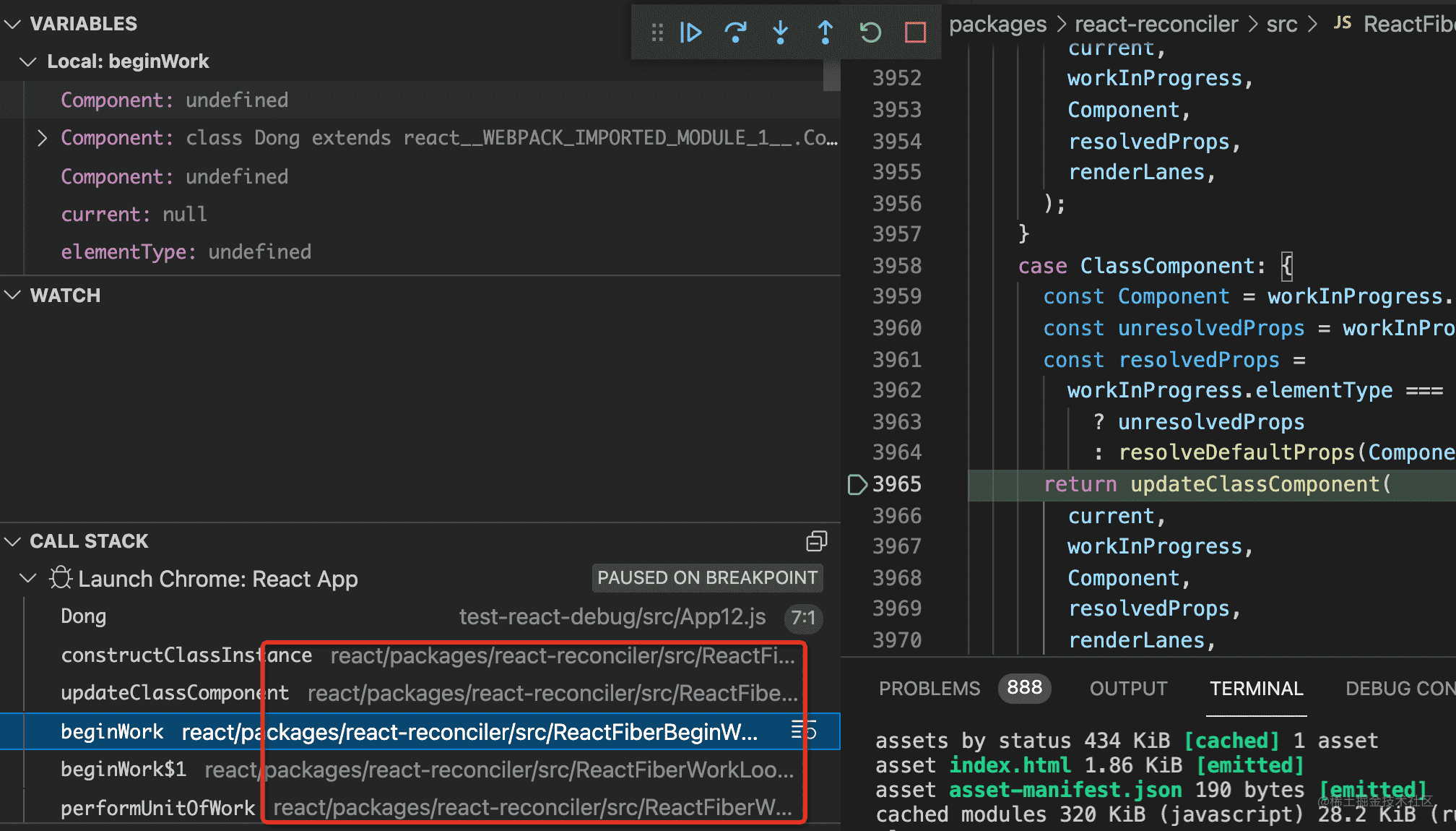This screenshot has height=831, width=1456.
Task: Click restart frame icon on beginWork row
Action: (803, 731)
